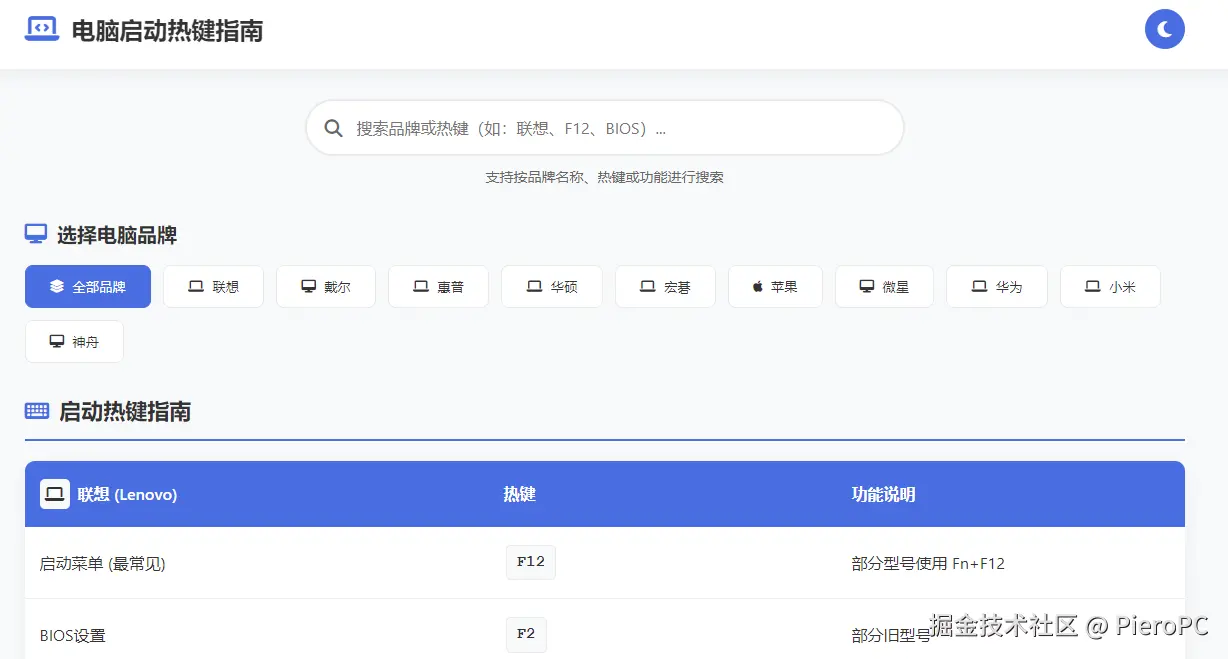Click the keyboard icon beside 启动热键指南

point(37,411)
